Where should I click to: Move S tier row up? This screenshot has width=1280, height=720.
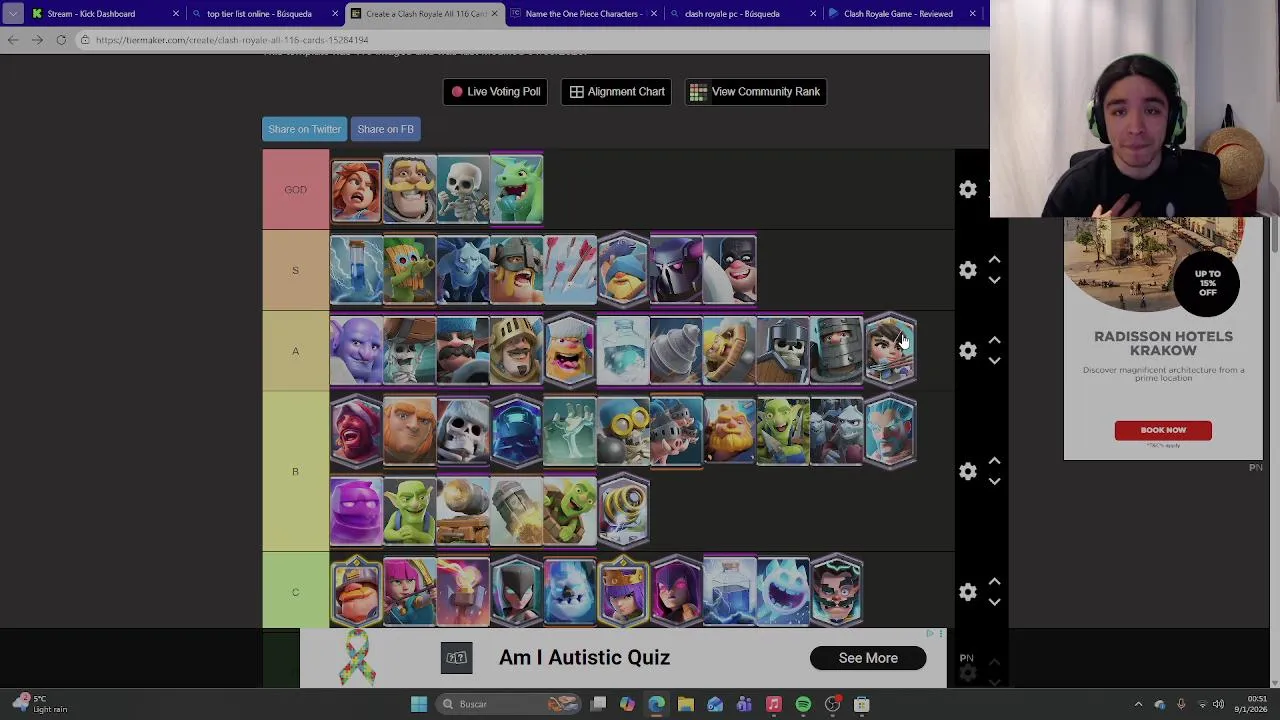[x=994, y=260]
